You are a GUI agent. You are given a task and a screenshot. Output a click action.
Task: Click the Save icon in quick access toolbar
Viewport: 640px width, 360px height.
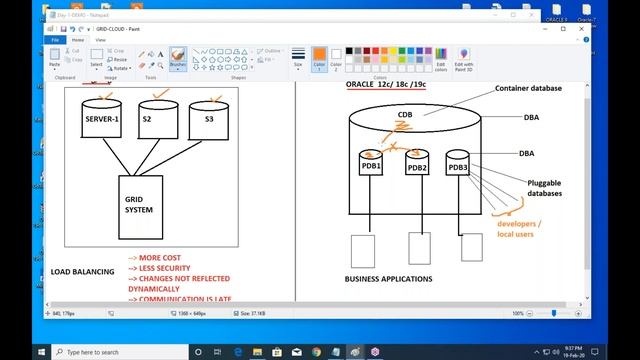pos(64,29)
